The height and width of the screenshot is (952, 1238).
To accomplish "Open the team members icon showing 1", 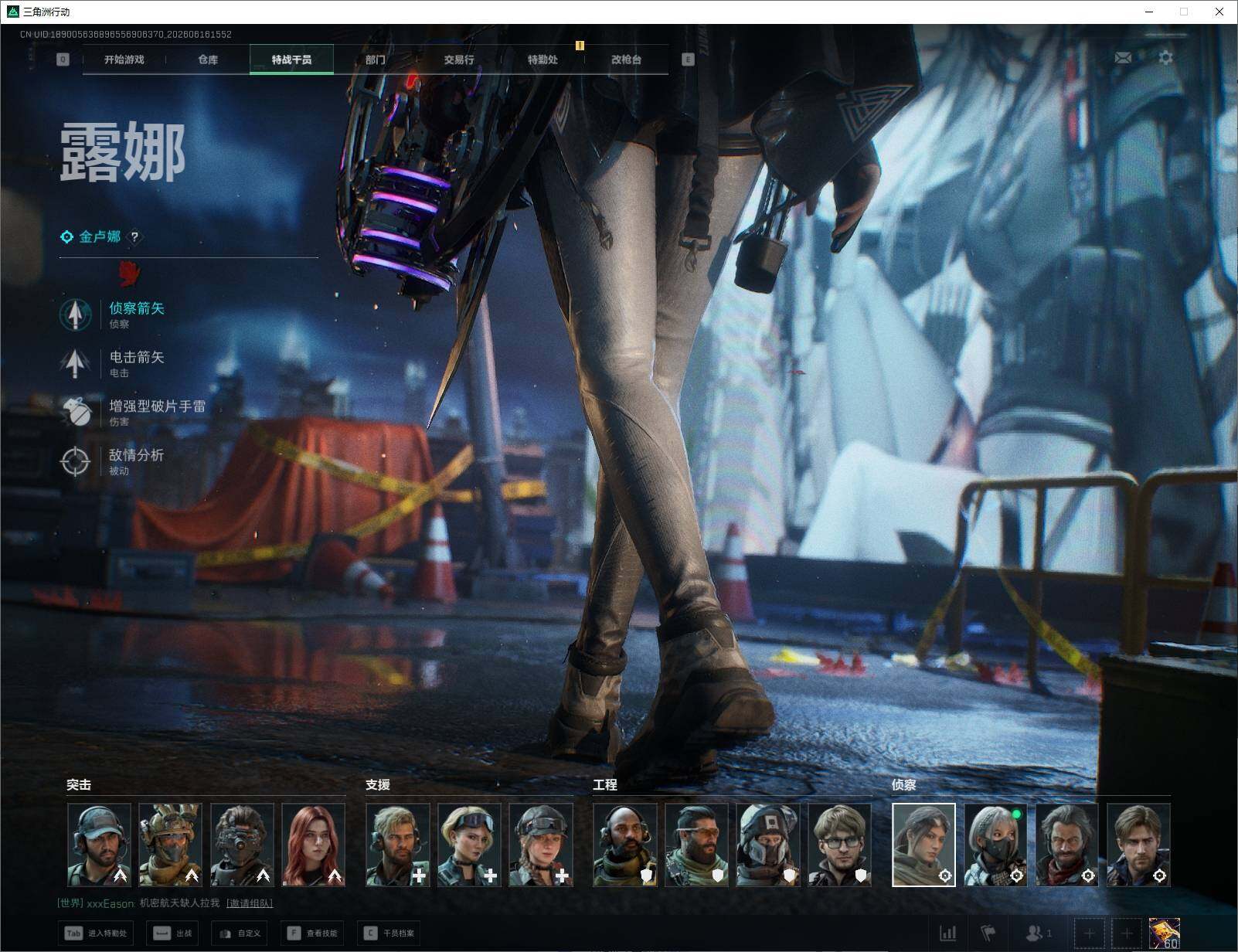I will [1038, 933].
